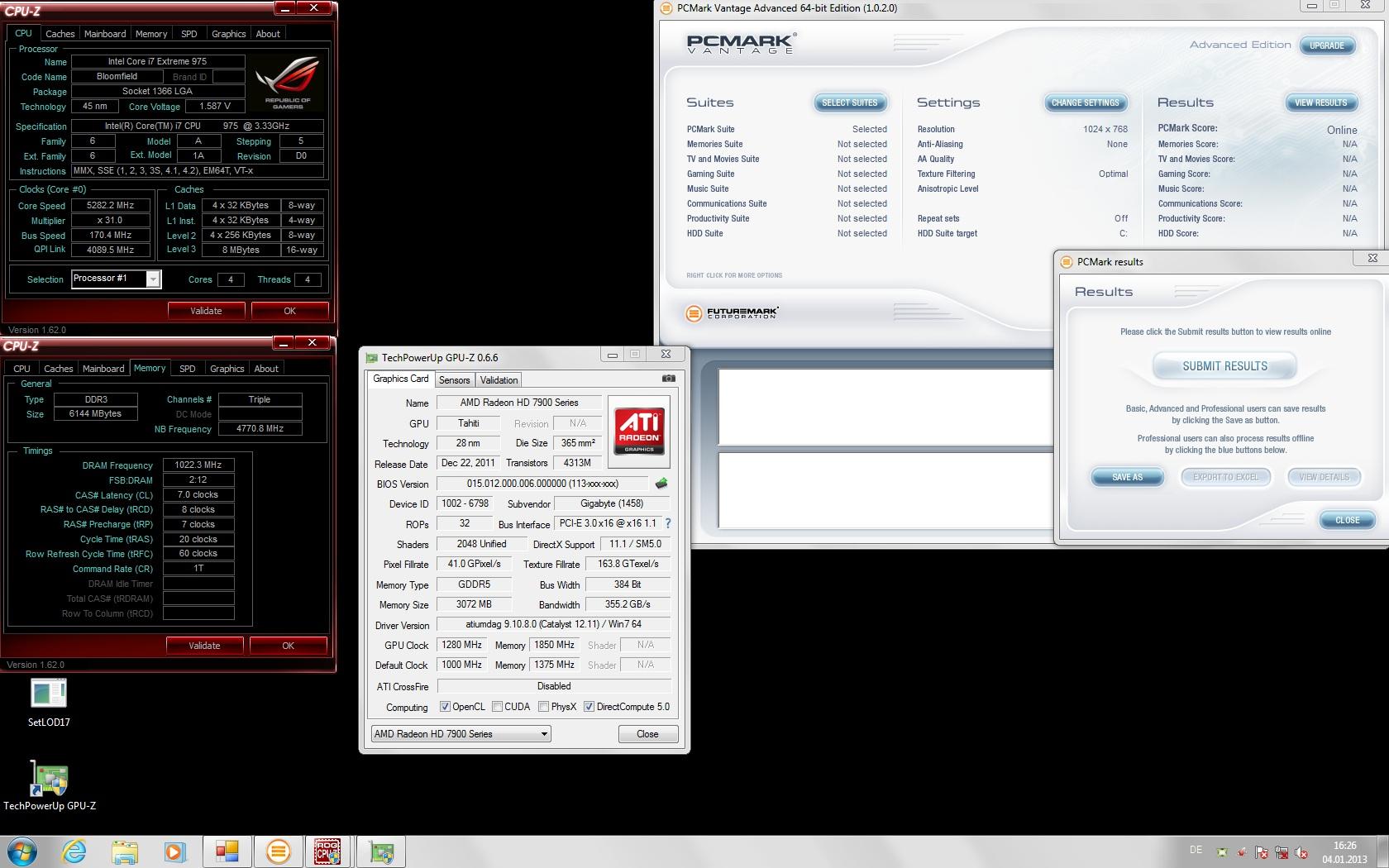
Task: Click the network tray icon
Action: pos(1282,852)
